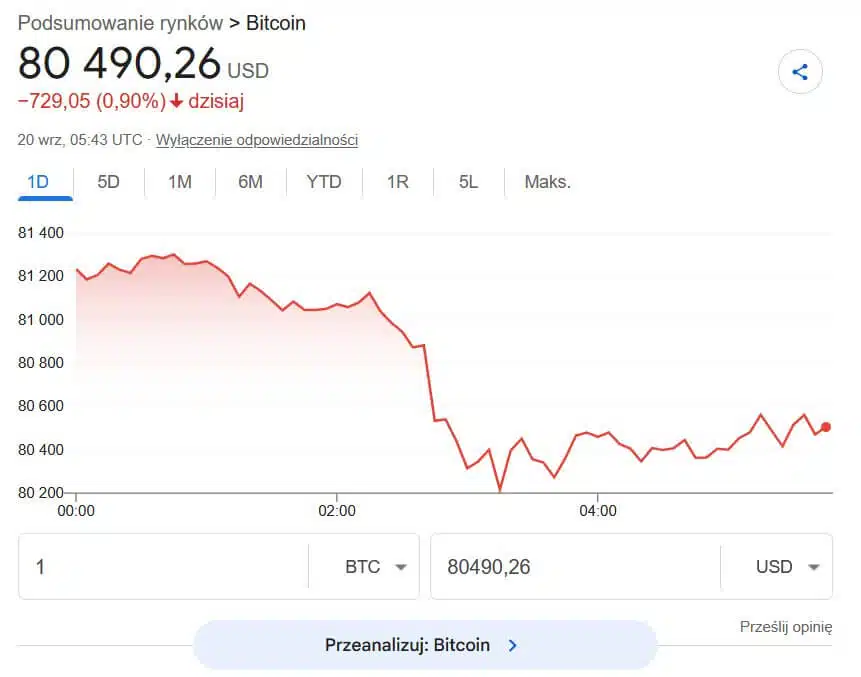Click the red down-arrow price indicator
861x677 pixels.
click(x=176, y=101)
